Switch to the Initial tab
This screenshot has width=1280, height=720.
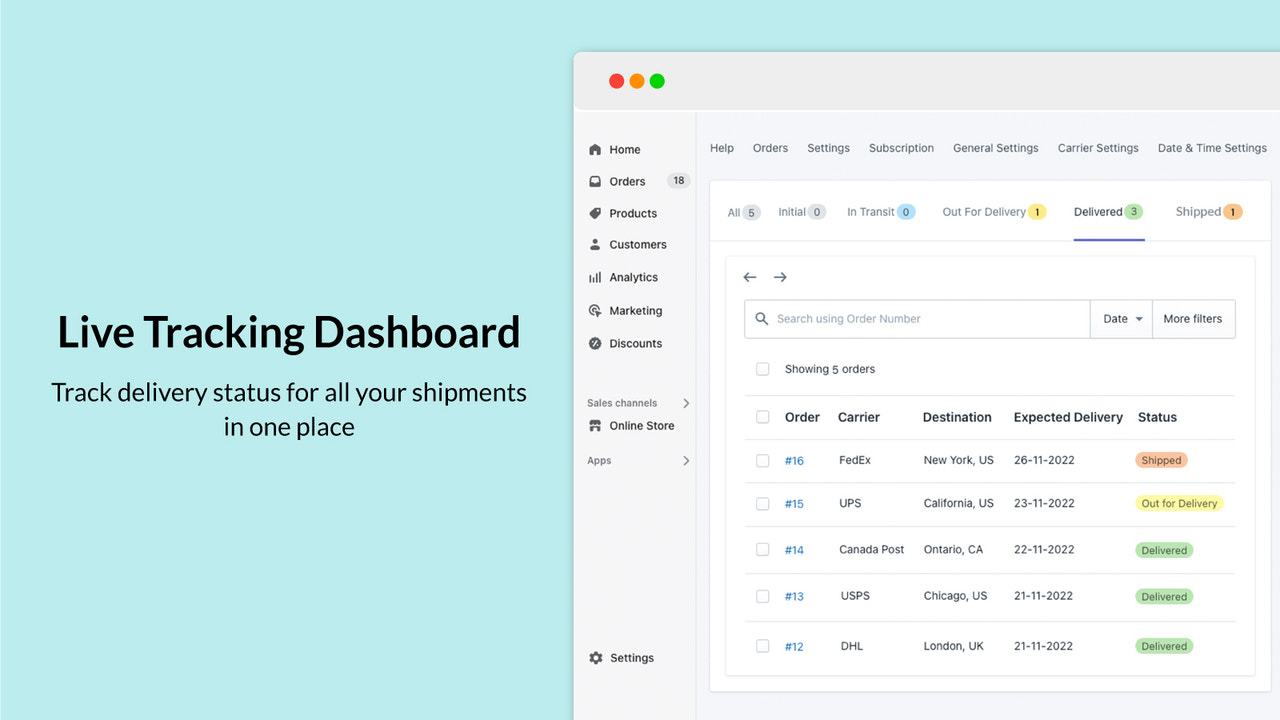pyautogui.click(x=802, y=212)
